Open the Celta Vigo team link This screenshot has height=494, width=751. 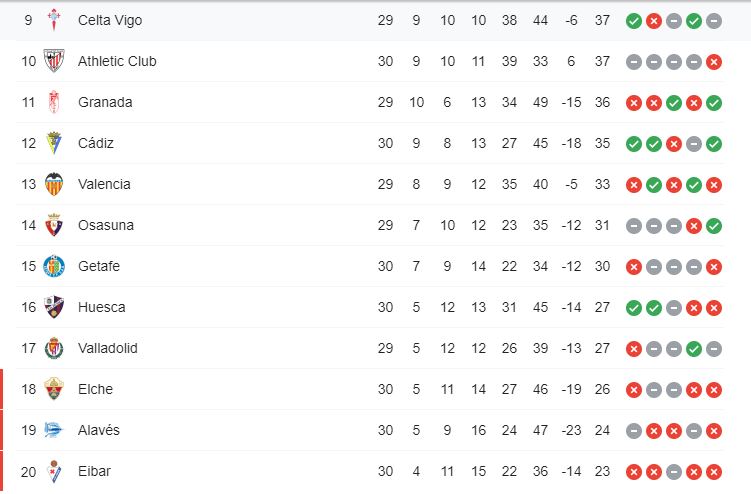click(110, 20)
